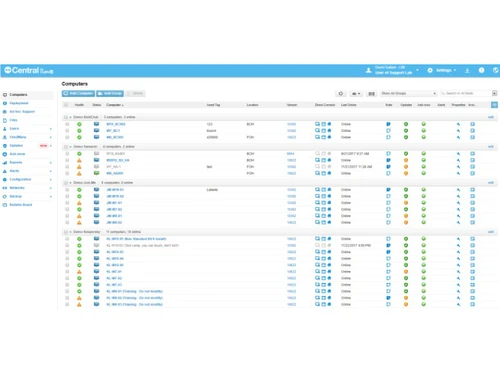Viewport: 500px width, 375px height.
Task: Click the Ad Hoc Support sidebar icon
Action: [5, 112]
